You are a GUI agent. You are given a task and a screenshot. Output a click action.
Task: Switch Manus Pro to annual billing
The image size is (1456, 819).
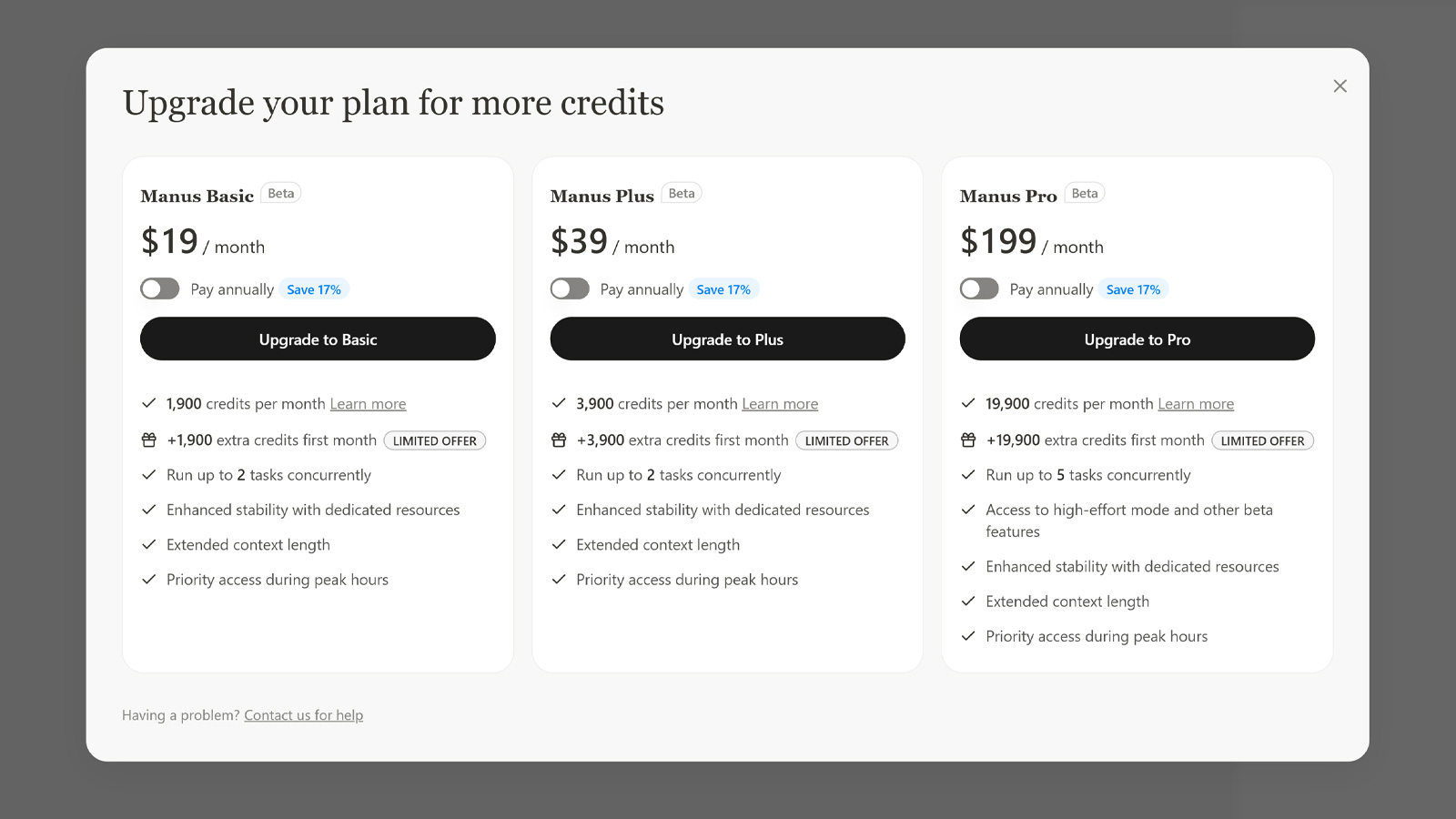coord(979,289)
